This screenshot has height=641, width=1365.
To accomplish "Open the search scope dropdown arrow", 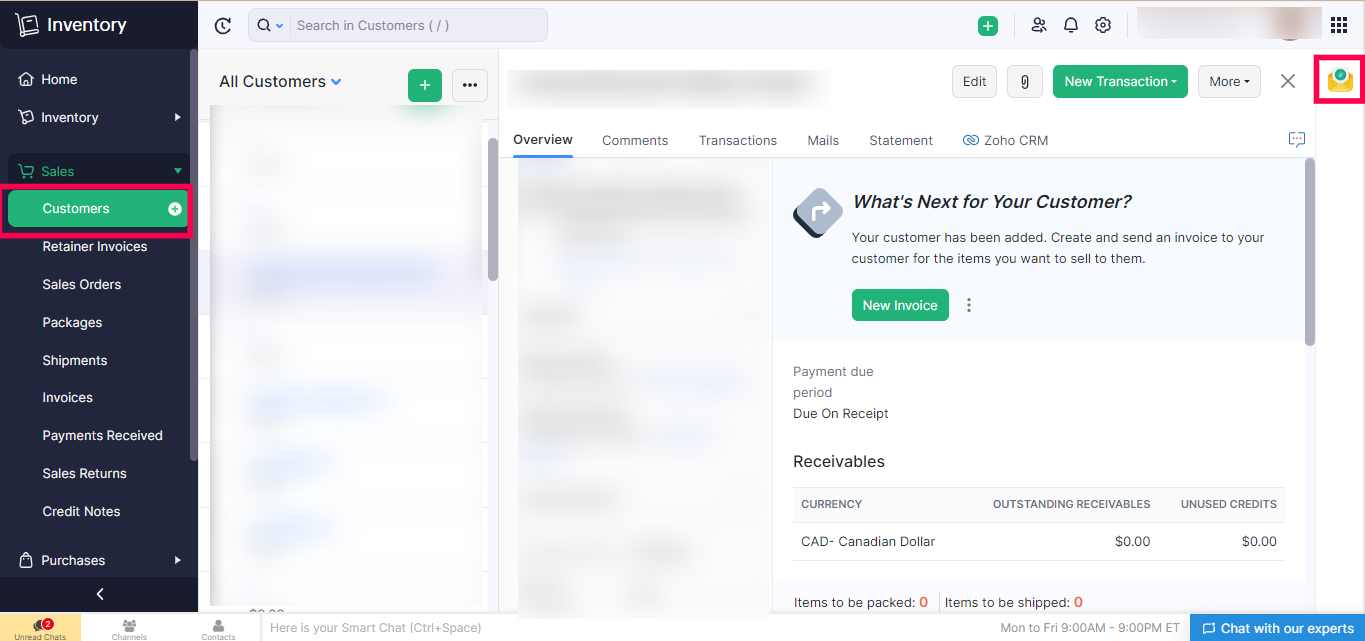I will pyautogui.click(x=279, y=26).
